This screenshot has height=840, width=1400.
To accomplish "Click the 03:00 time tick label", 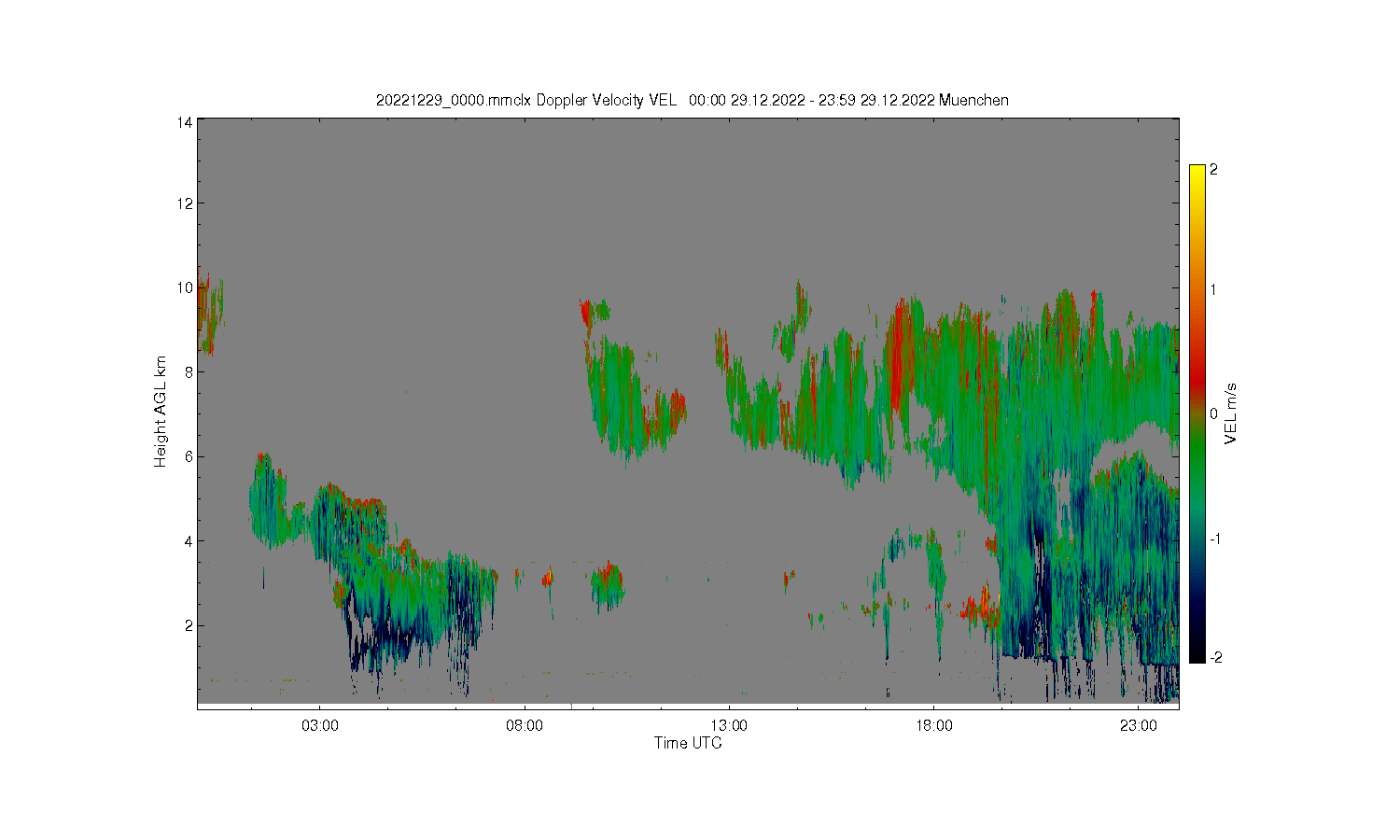I will coord(320,725).
